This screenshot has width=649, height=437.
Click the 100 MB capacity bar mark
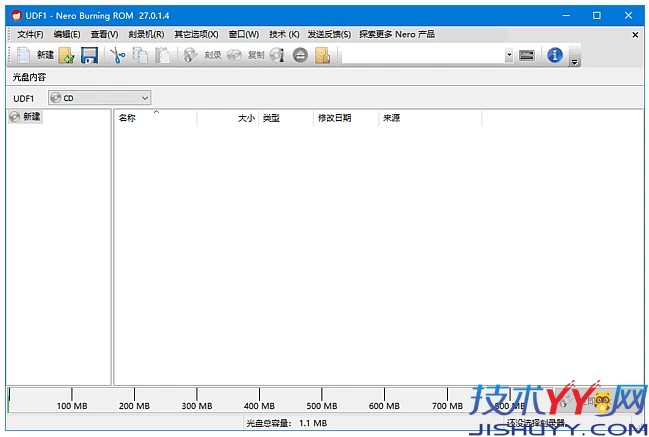pyautogui.click(x=72, y=406)
